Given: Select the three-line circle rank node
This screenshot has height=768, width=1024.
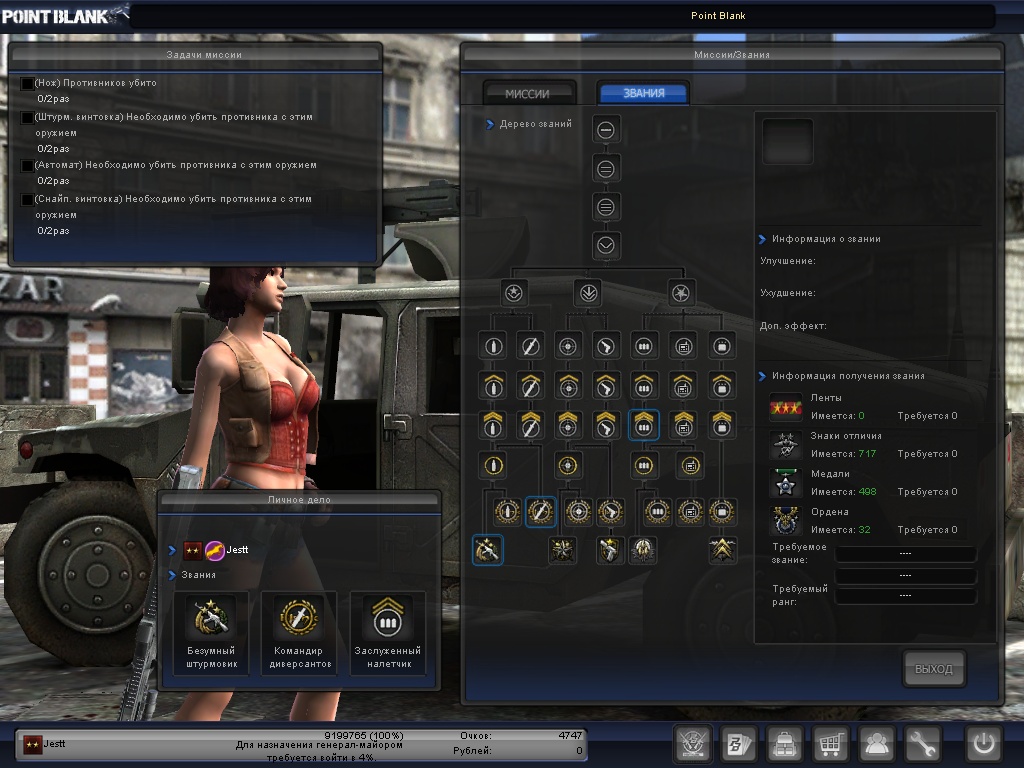Looking at the screenshot, I should point(606,208).
